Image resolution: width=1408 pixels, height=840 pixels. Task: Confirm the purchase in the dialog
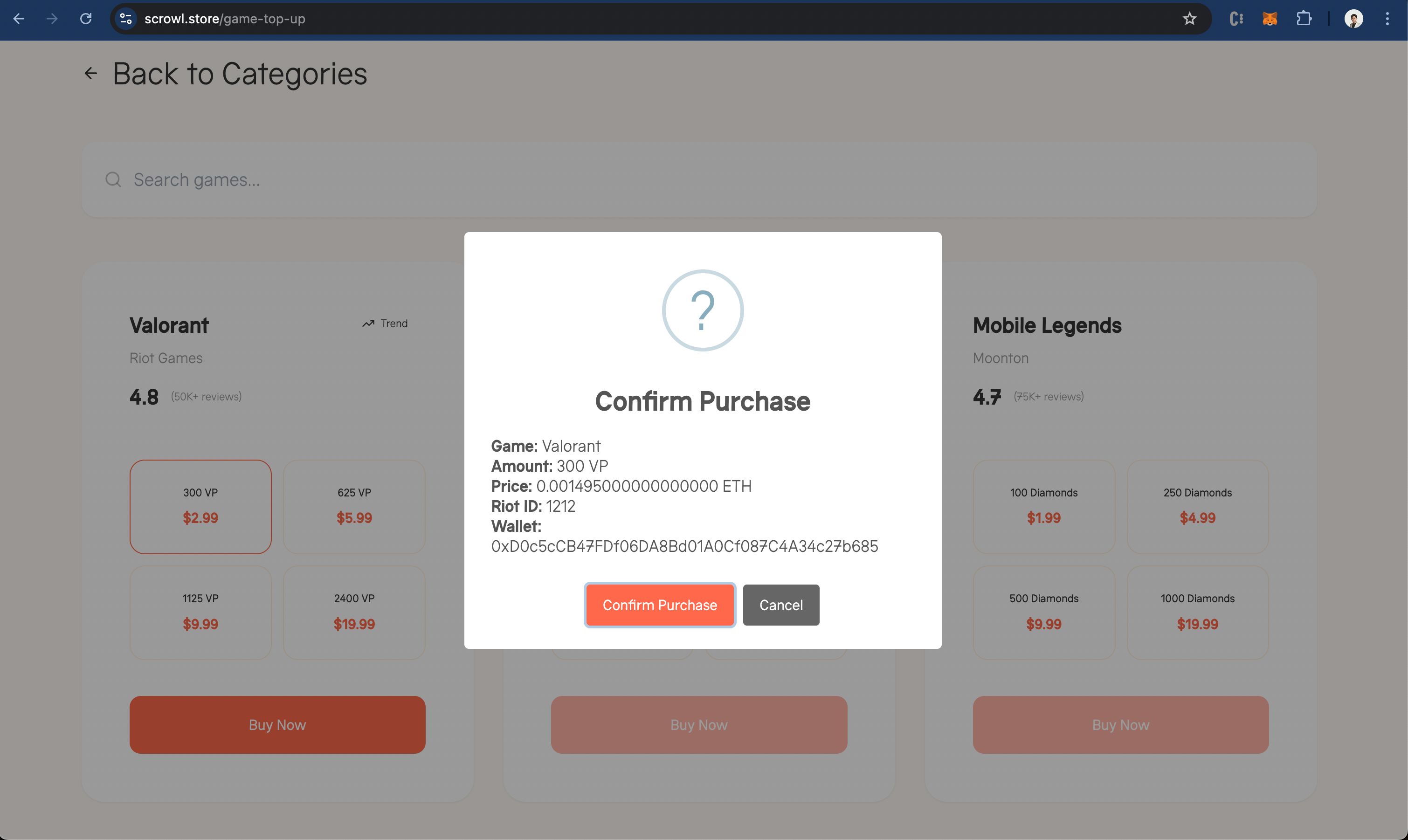(660, 605)
